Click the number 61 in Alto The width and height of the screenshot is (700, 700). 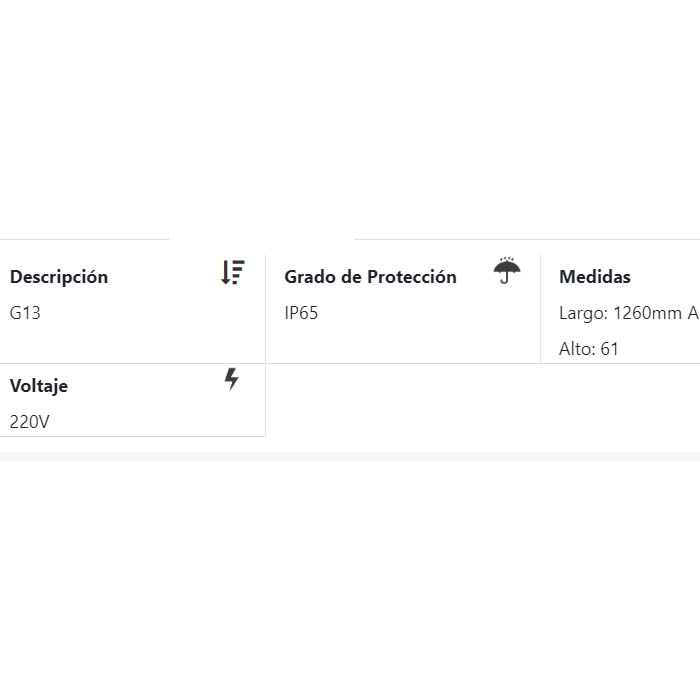point(610,349)
